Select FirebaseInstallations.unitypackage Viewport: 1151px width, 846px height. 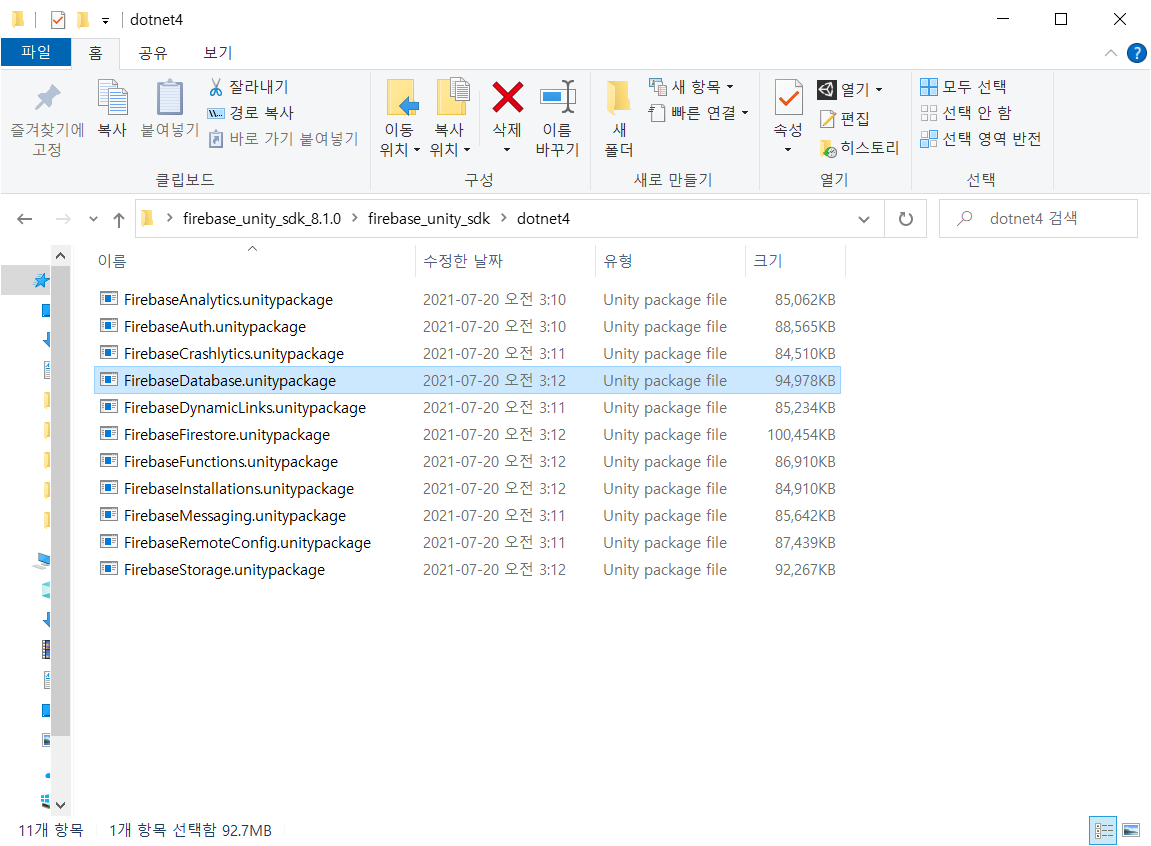(x=468, y=489)
